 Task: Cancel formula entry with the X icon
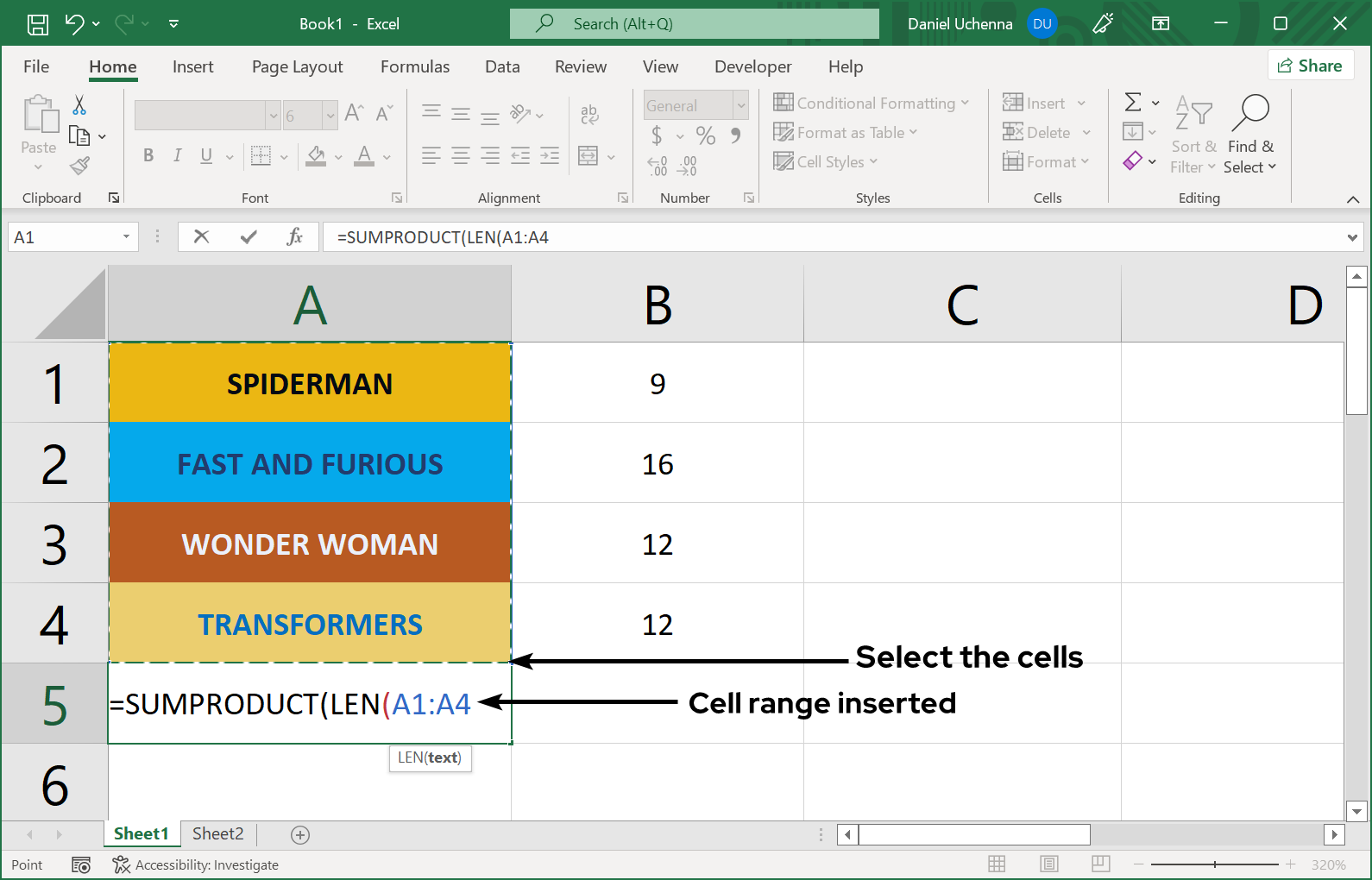[x=201, y=237]
